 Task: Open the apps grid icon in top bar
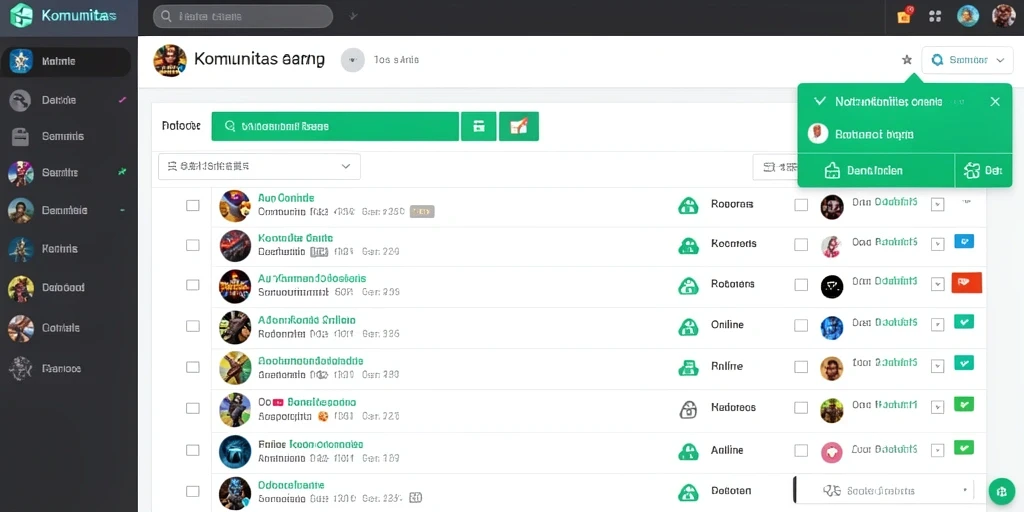coord(935,17)
